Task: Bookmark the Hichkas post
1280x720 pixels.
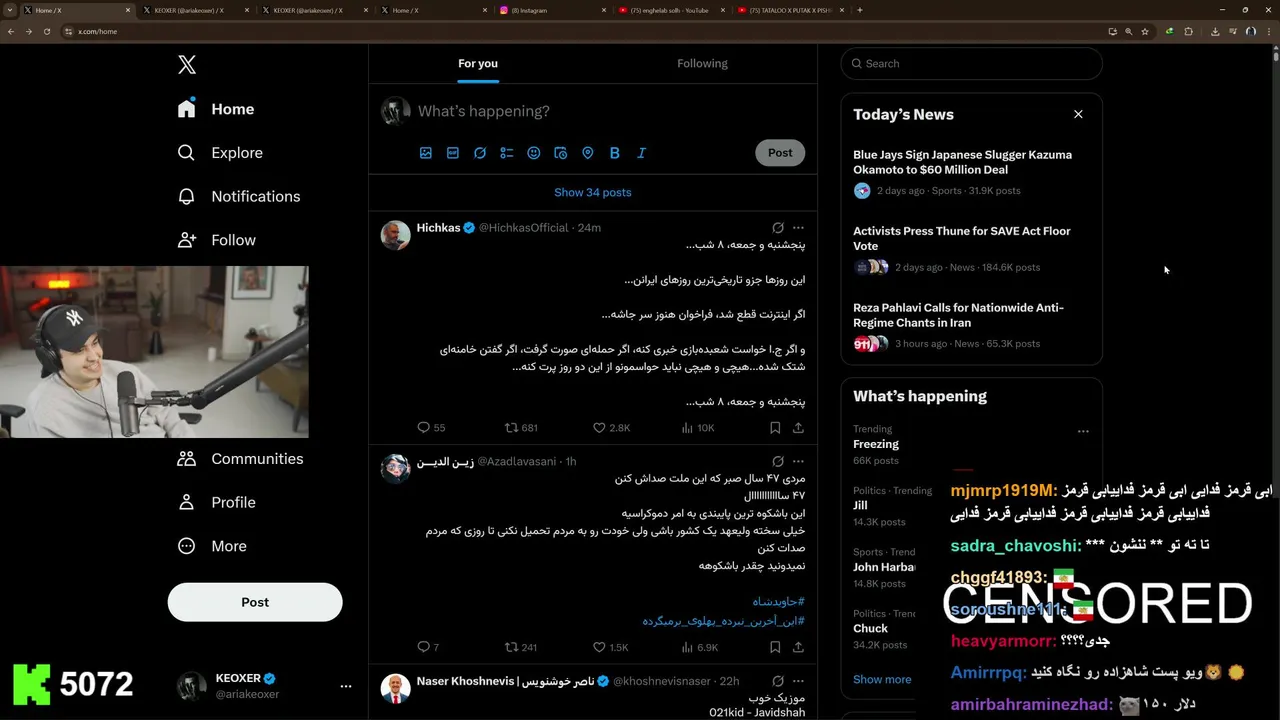Action: [775, 427]
